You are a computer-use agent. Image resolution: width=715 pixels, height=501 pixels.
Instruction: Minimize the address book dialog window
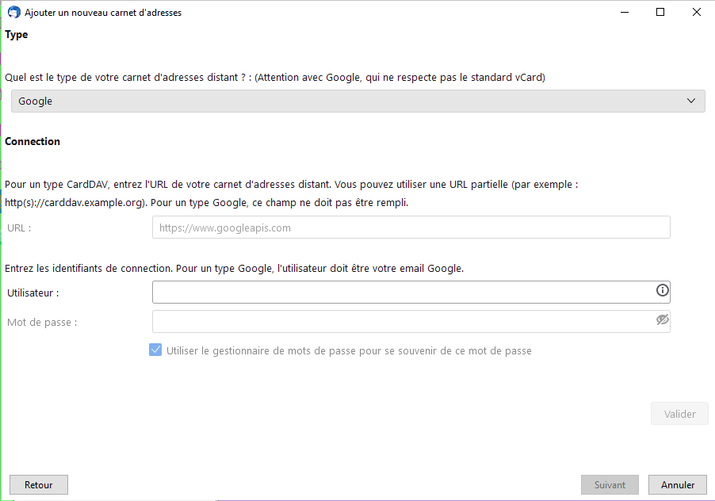625,12
